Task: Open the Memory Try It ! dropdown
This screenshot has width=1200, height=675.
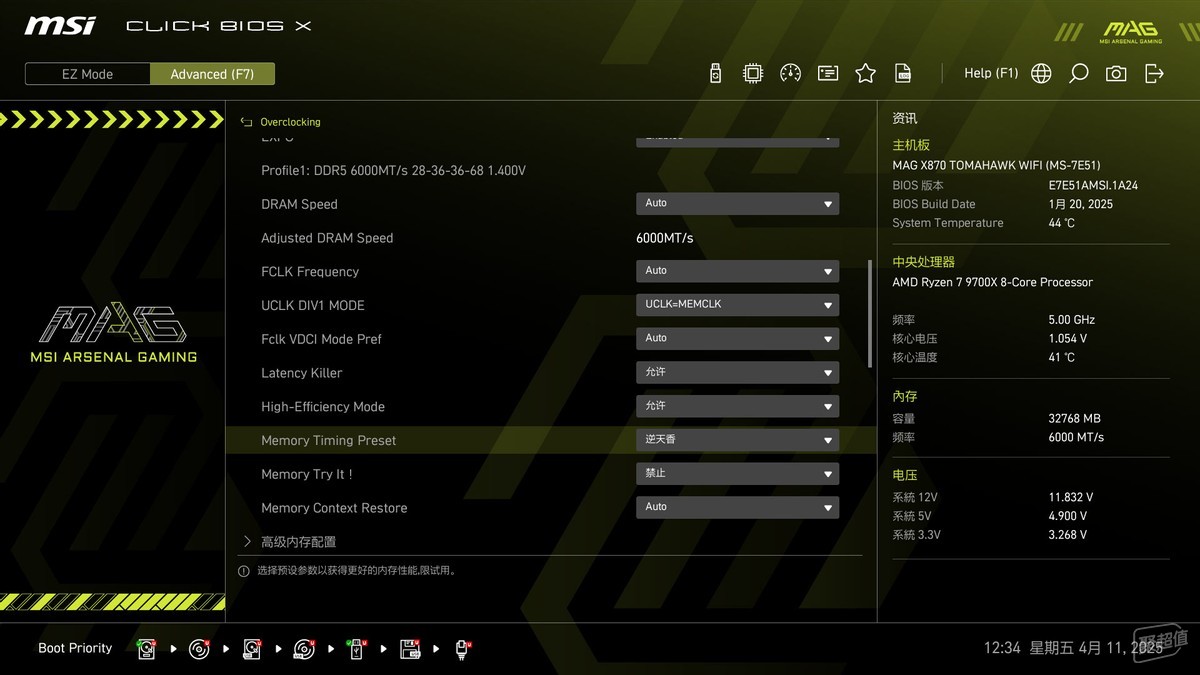Action: pos(737,474)
